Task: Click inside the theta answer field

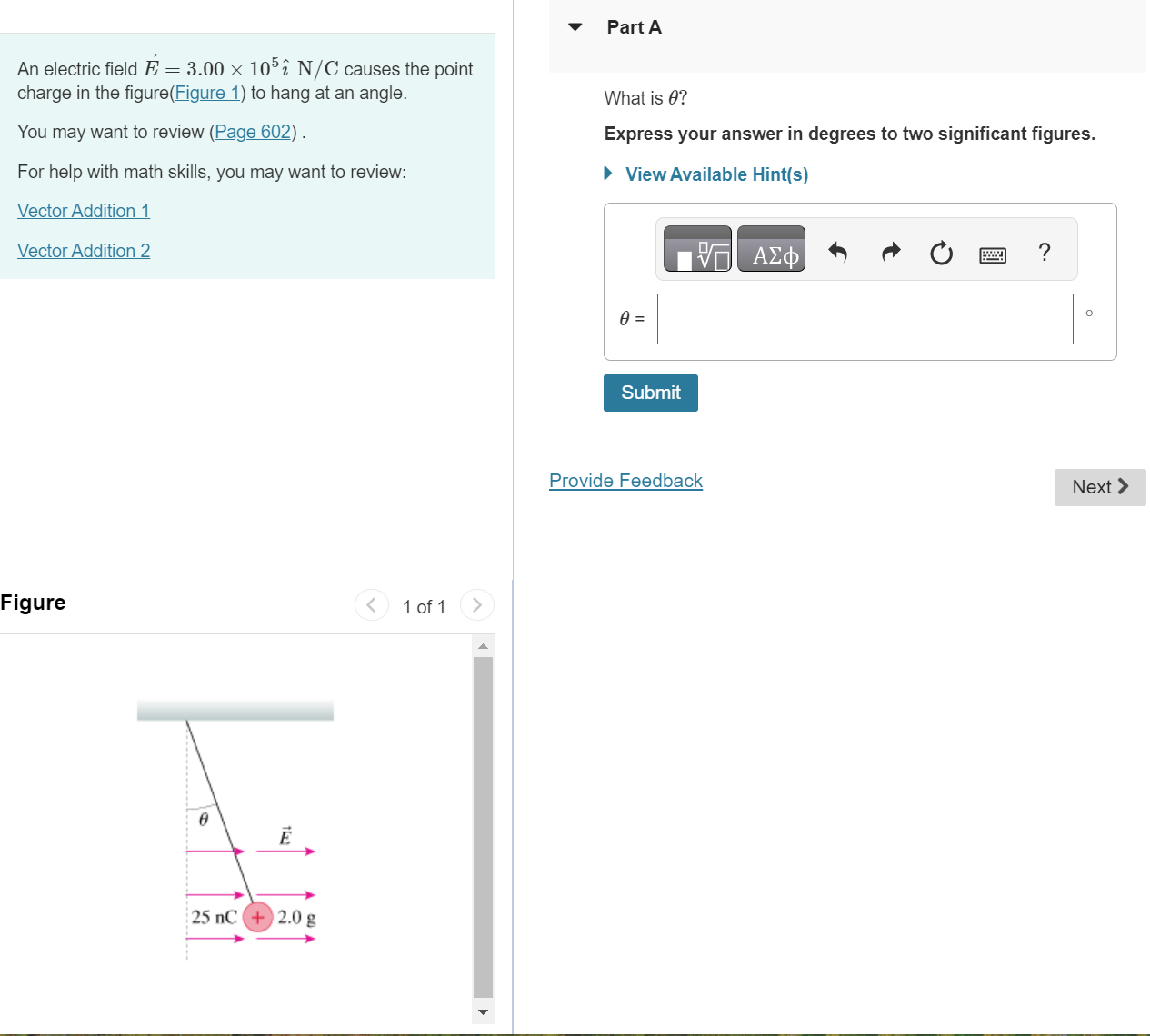Action: pyautogui.click(x=864, y=319)
